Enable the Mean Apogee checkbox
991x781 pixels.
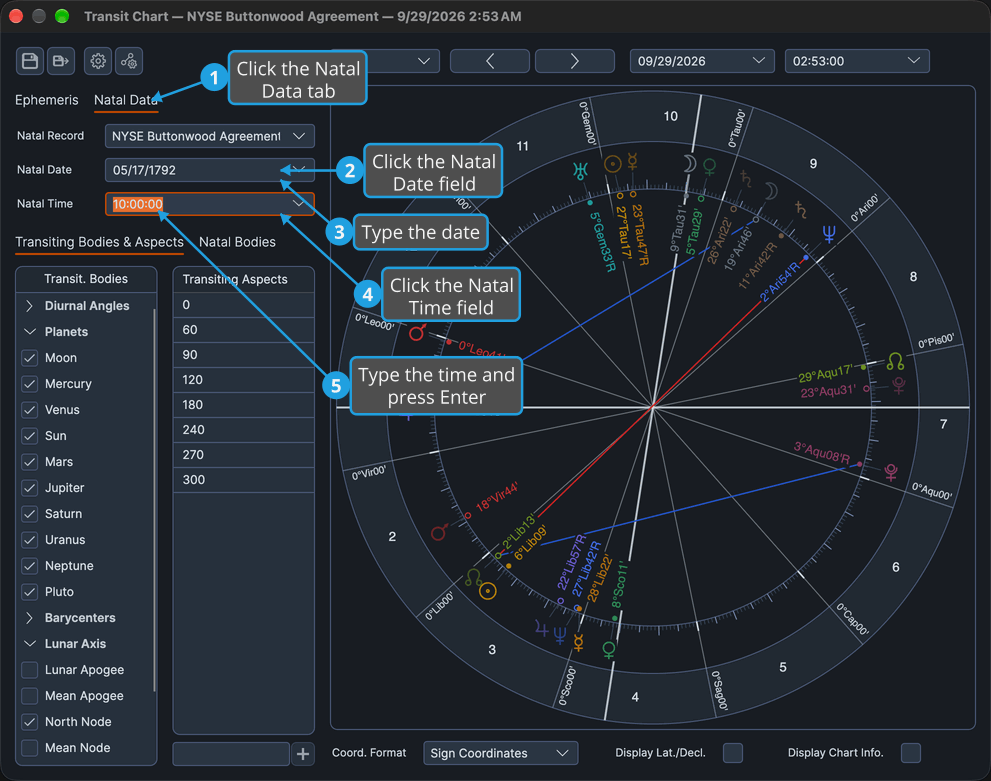pos(30,696)
